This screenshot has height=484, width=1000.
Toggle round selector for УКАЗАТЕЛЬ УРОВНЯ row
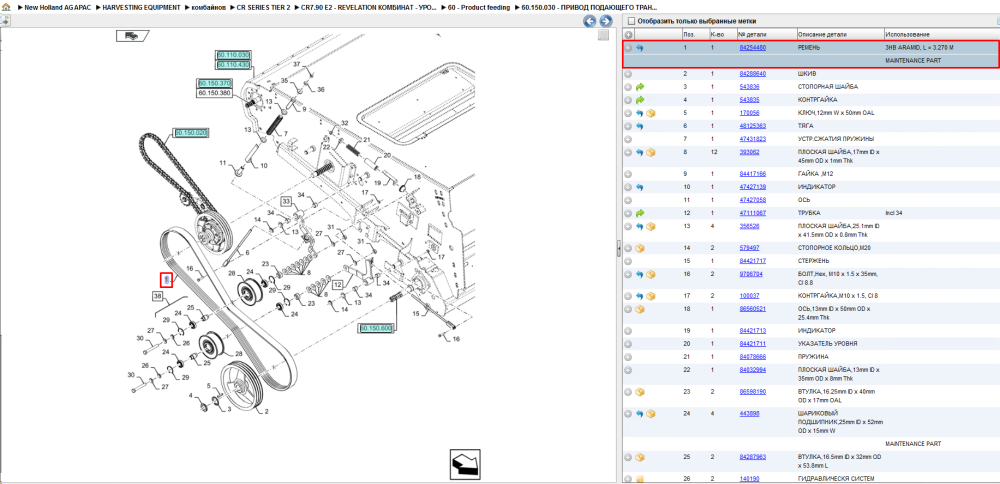(x=628, y=344)
